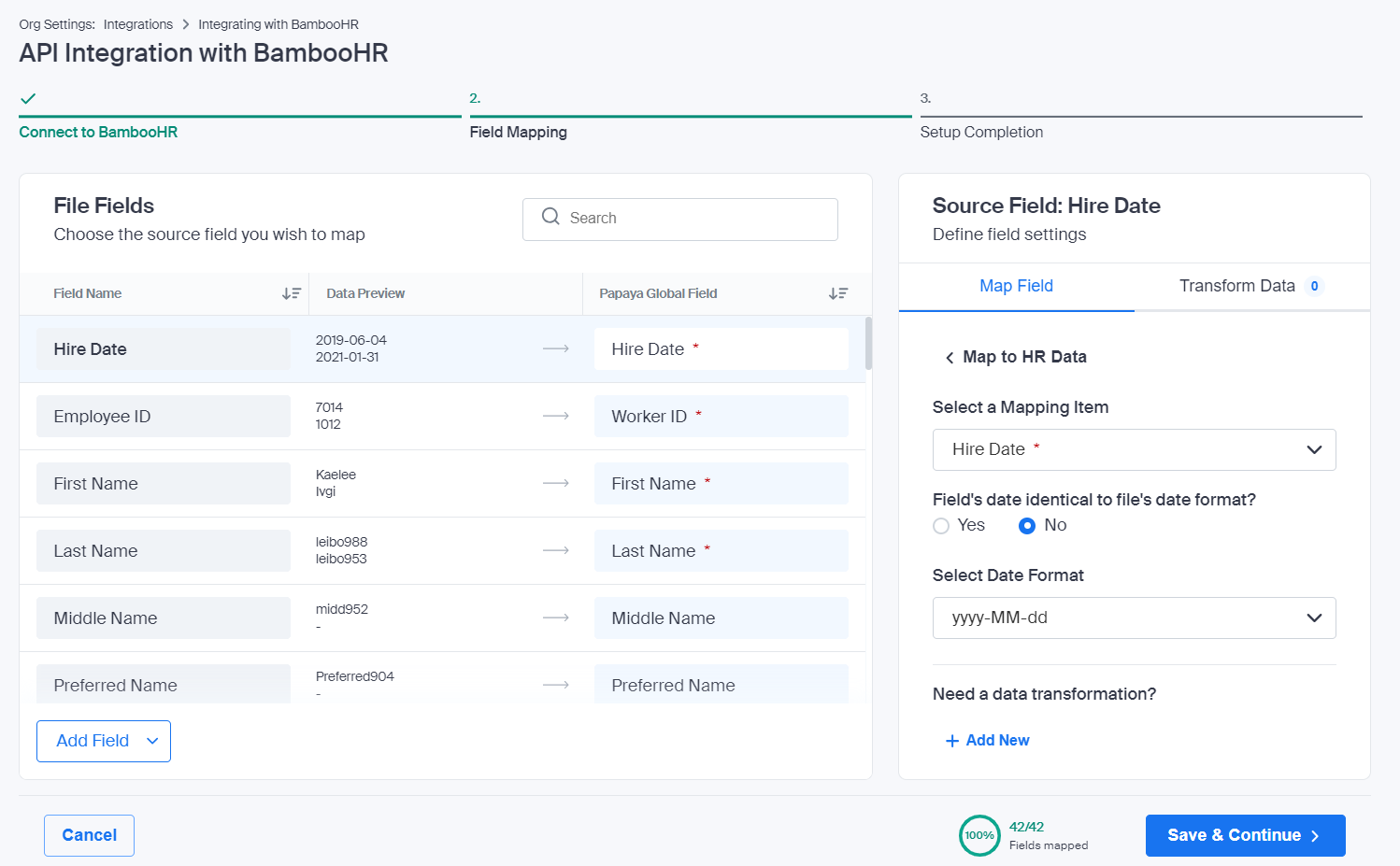Screen dimensions: 1400x866
Task: Select the Preferred Name source field
Action: tap(164, 684)
